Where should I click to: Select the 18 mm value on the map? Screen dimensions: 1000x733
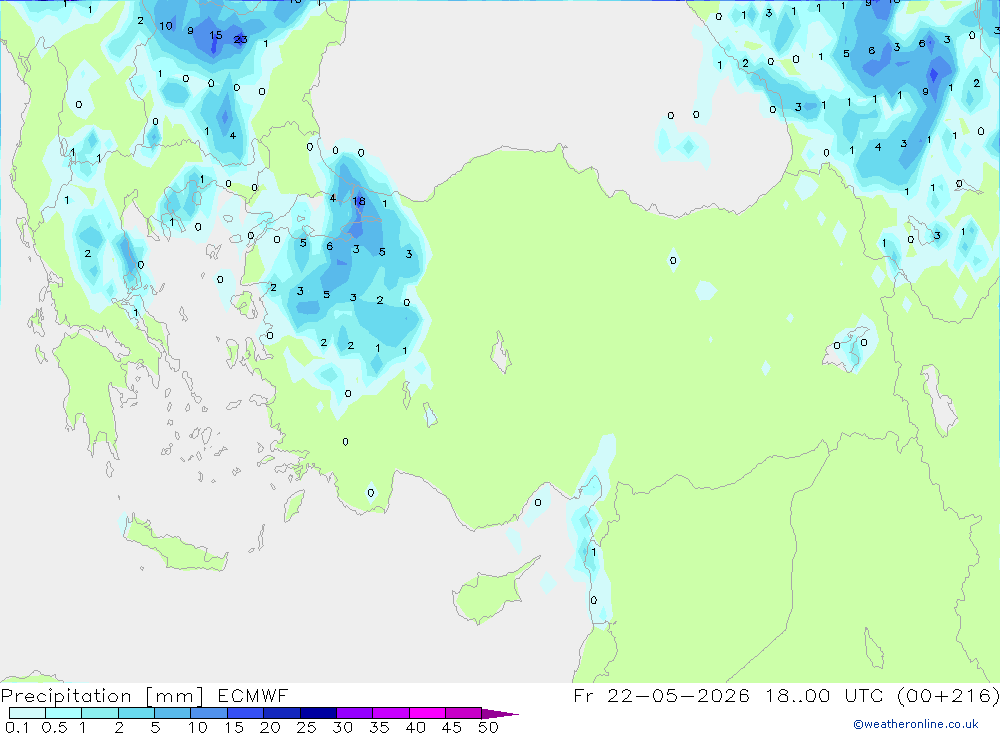[x=359, y=201]
